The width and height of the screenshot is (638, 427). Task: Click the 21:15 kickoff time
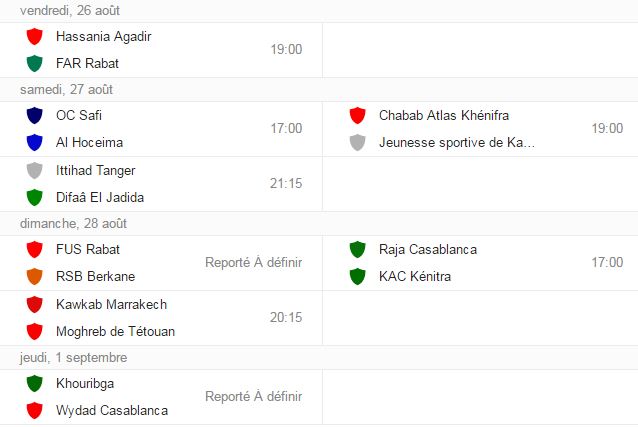(286, 184)
